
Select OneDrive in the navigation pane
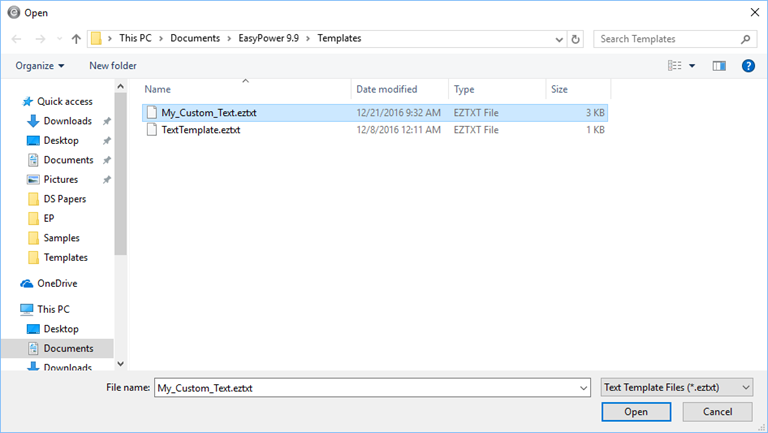click(x=59, y=283)
